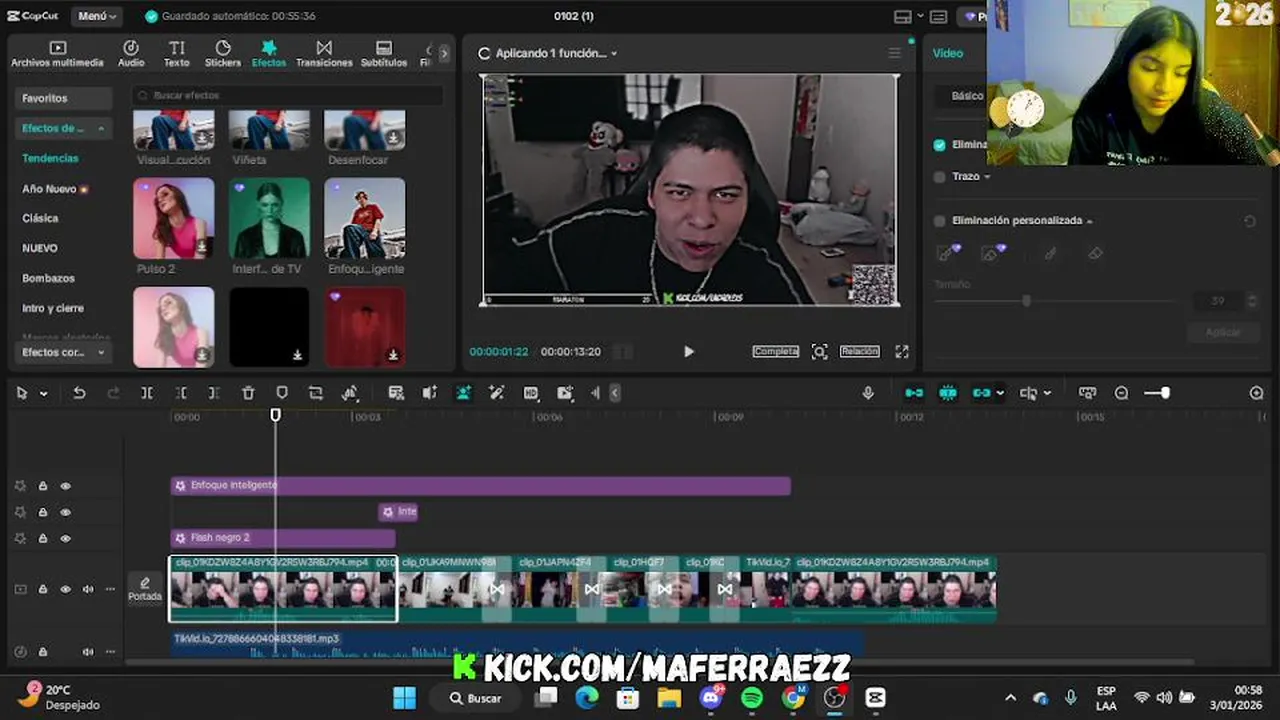The image size is (1280, 720).
Task: Lock the Flash negro 2 track
Action: point(43,538)
